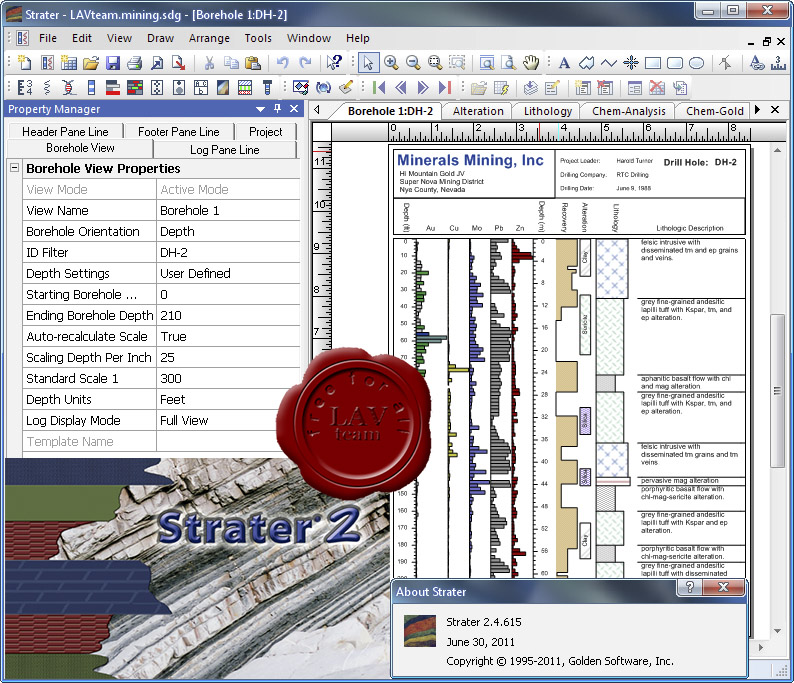This screenshot has height=683, width=794.
Task: Go to last borehole
Action: point(445,88)
